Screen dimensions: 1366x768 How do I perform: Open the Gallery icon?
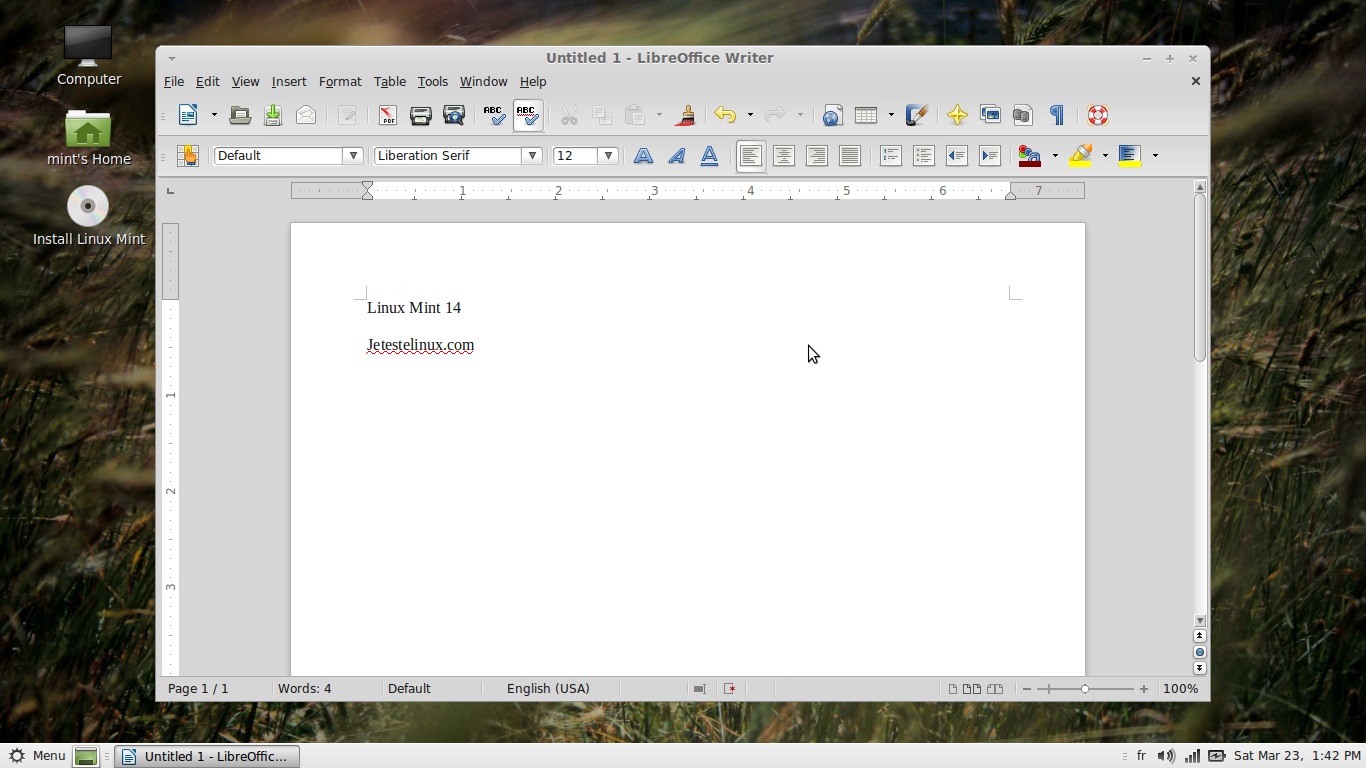[990, 115]
